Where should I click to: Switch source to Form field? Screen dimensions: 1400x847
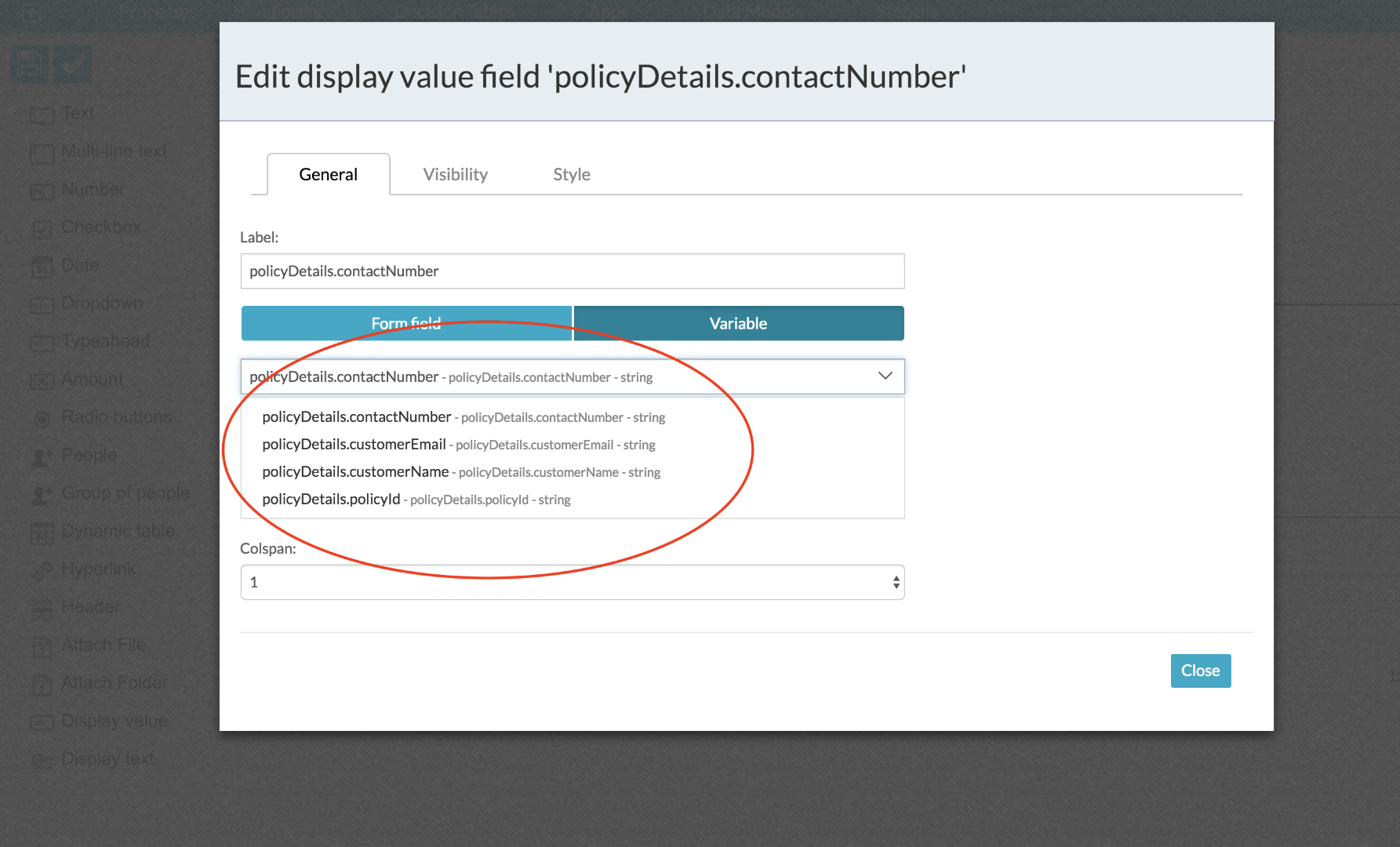[406, 323]
